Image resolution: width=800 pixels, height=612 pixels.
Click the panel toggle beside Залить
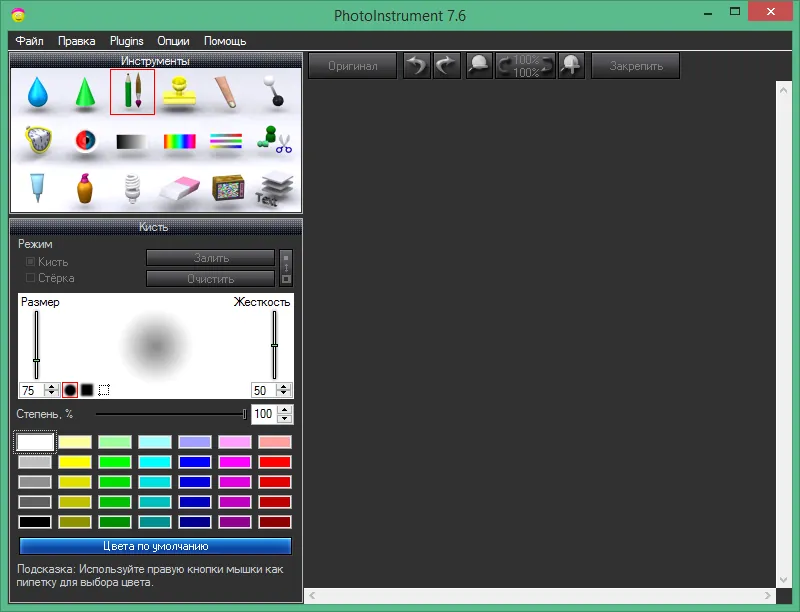286,268
